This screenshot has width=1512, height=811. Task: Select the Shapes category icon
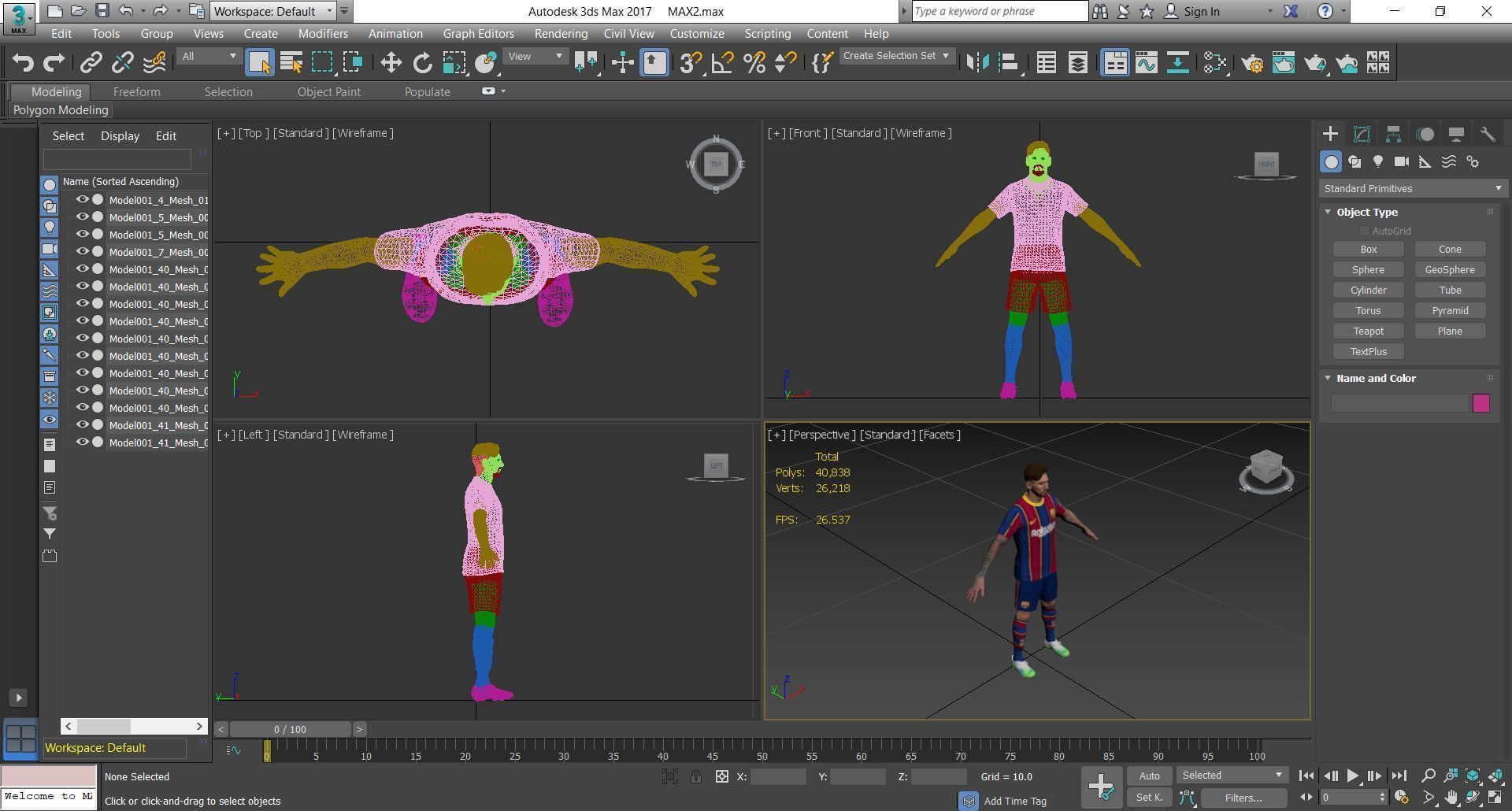[1354, 161]
